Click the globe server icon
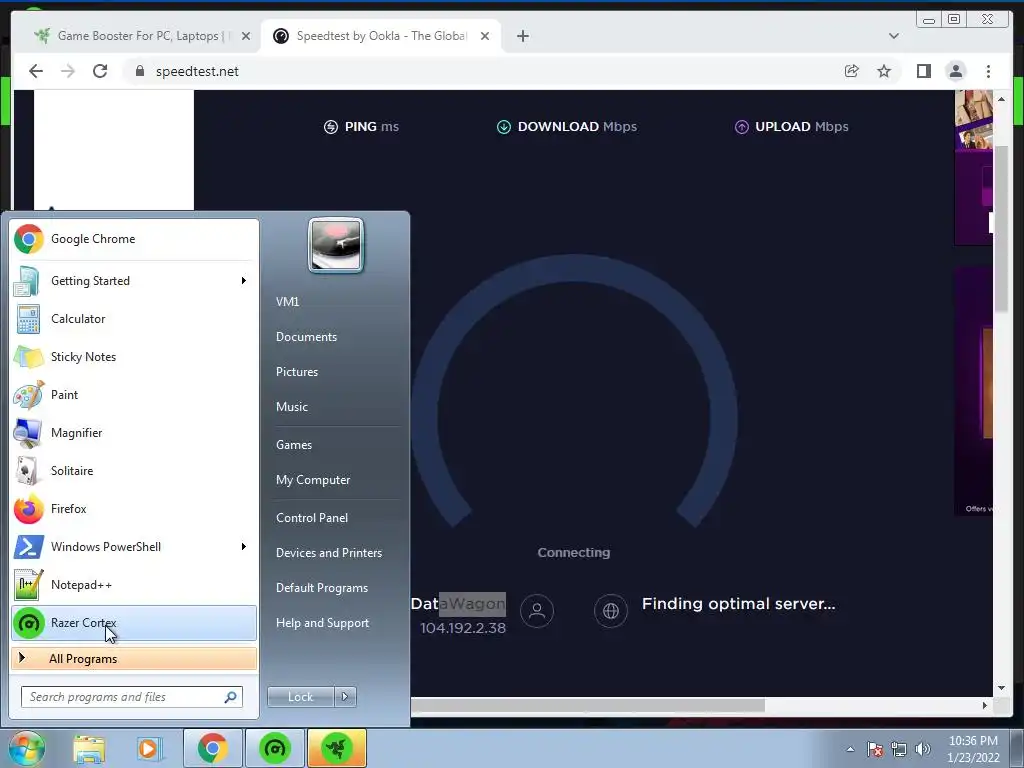Viewport: 1024px width, 768px height. click(x=611, y=611)
